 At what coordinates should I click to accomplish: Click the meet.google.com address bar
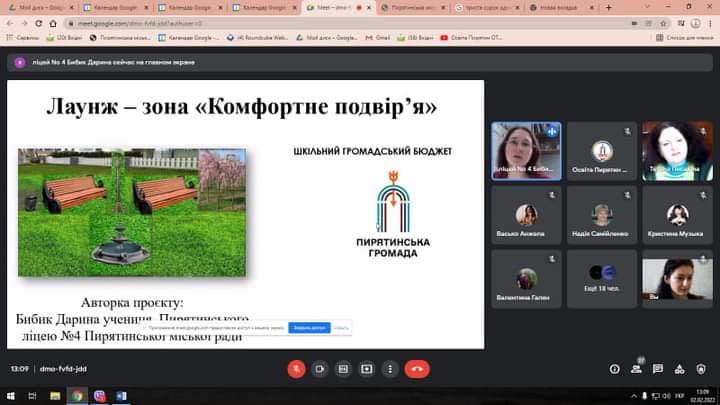point(200,22)
